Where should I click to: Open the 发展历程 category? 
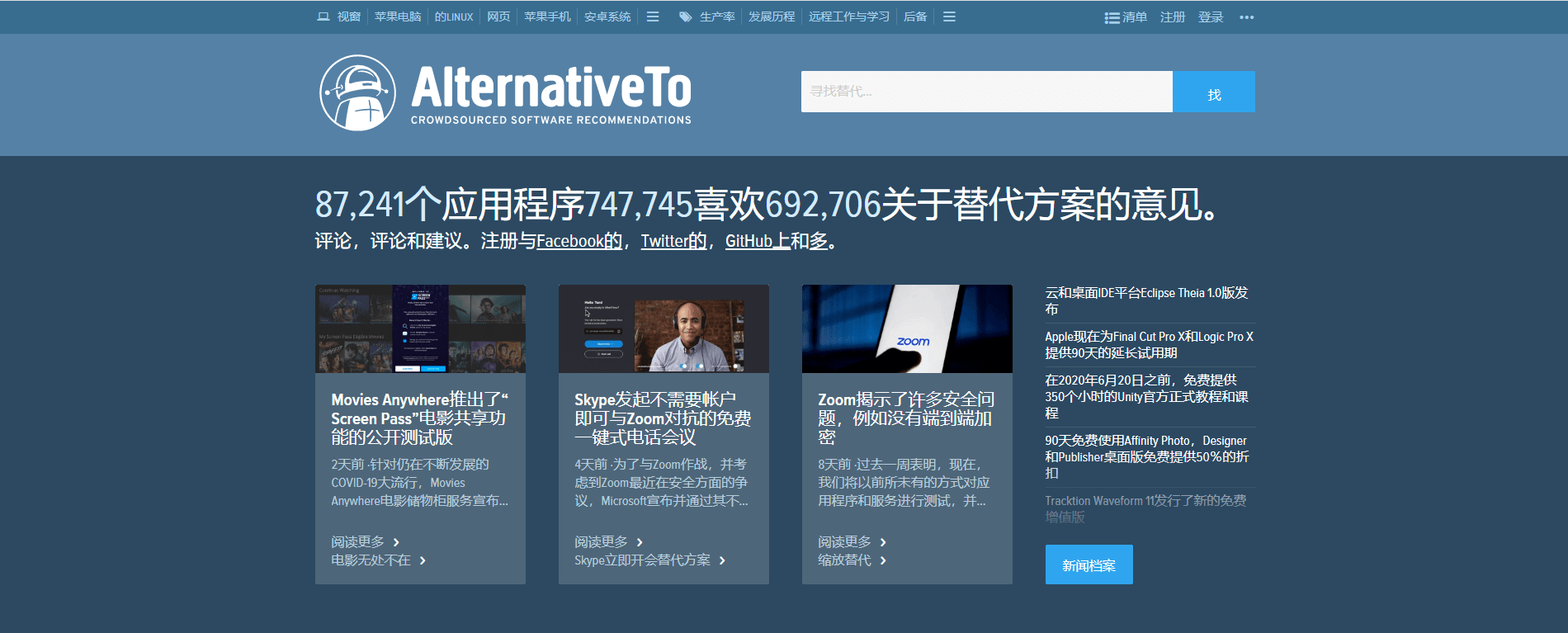pos(772,17)
